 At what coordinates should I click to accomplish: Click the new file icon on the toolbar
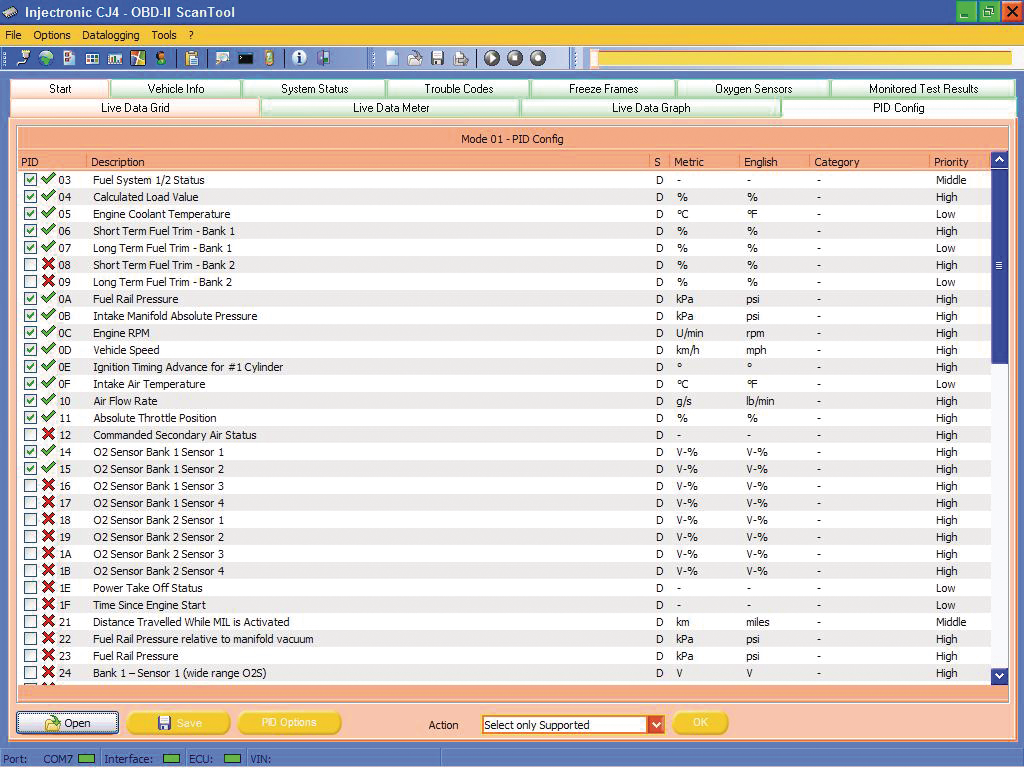click(391, 58)
